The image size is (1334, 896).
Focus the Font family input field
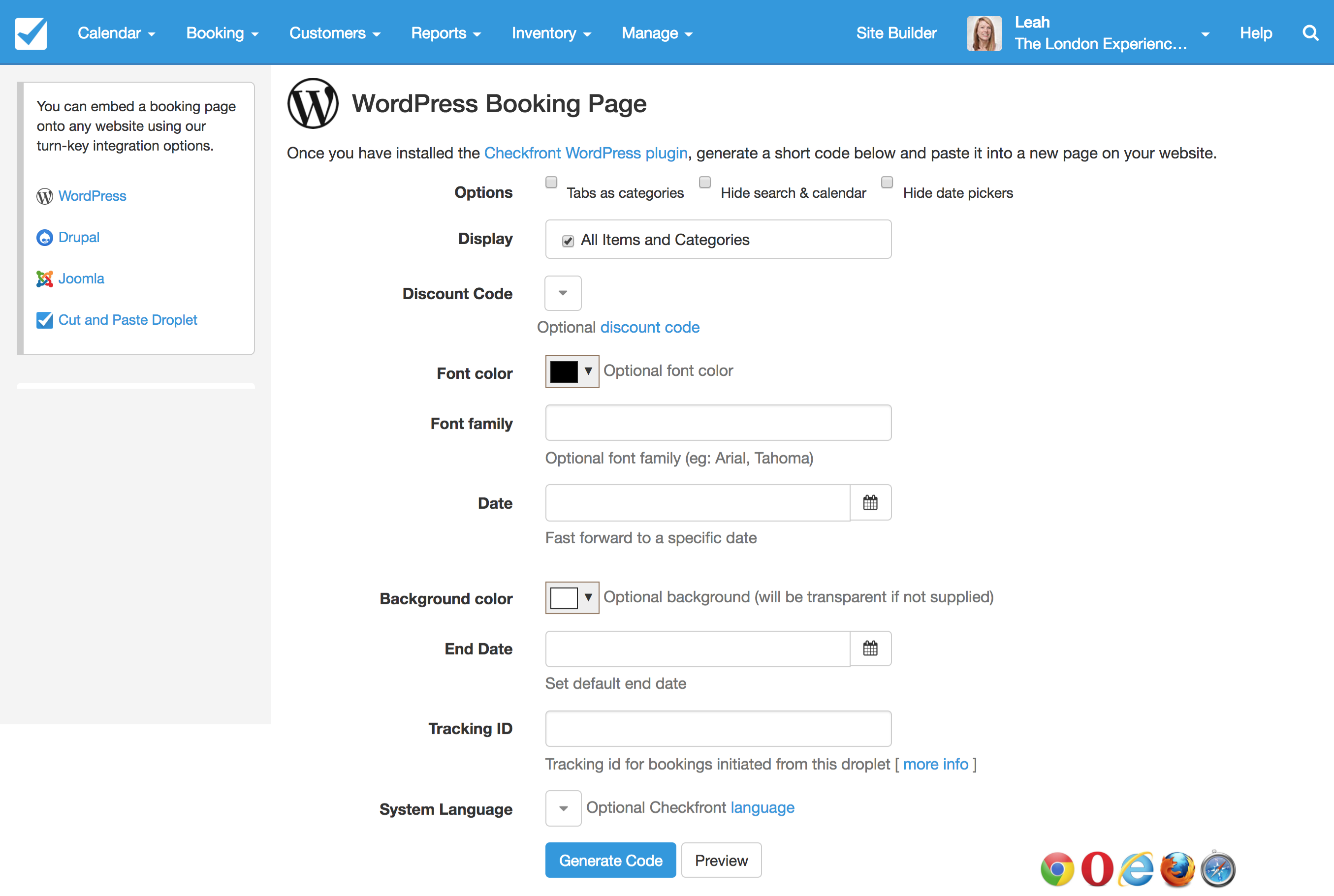[718, 423]
